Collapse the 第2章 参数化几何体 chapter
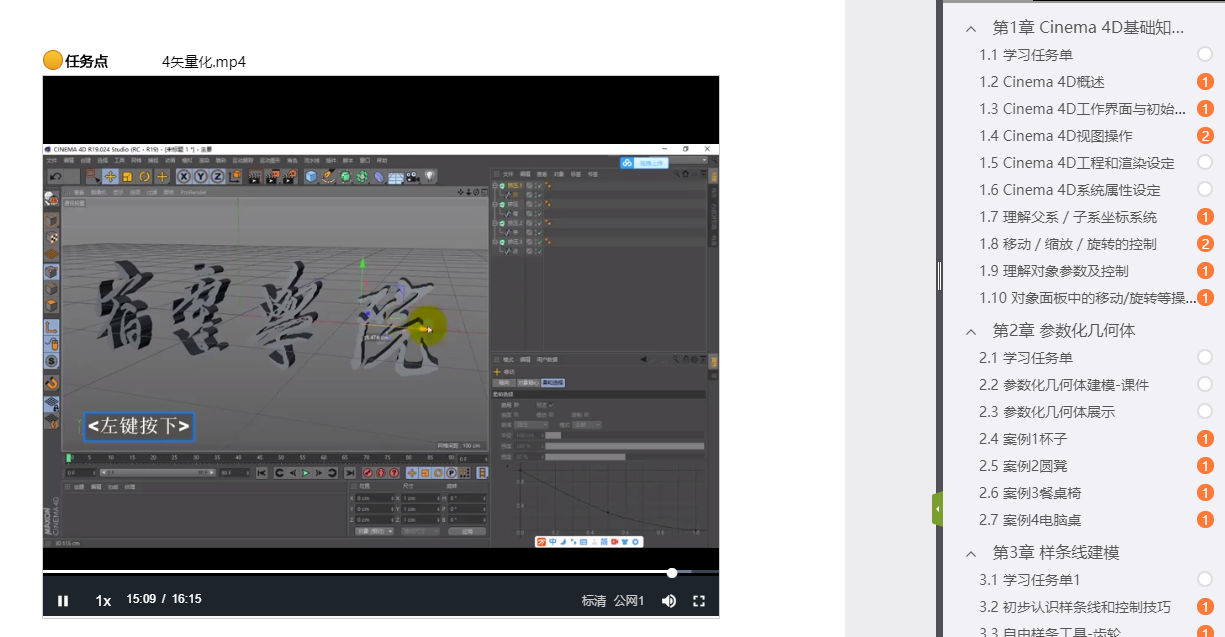Screen dimensions: 1225x637 pos(971,331)
